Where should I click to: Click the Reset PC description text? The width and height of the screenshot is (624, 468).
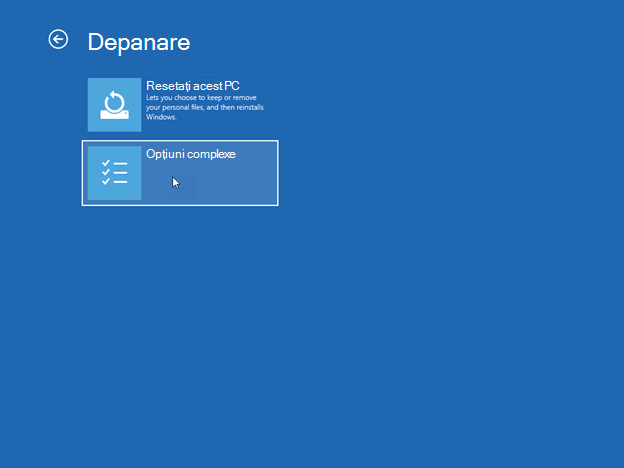[x=205, y=107]
